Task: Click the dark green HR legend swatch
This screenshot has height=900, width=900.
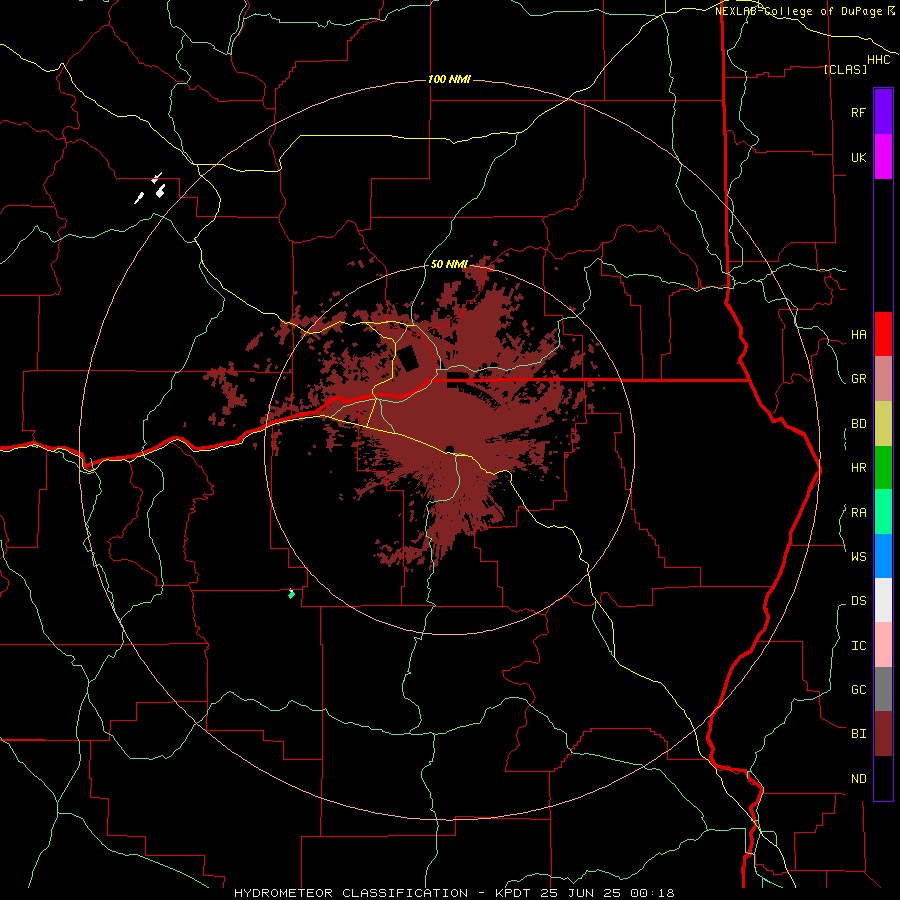Action: 883,468
